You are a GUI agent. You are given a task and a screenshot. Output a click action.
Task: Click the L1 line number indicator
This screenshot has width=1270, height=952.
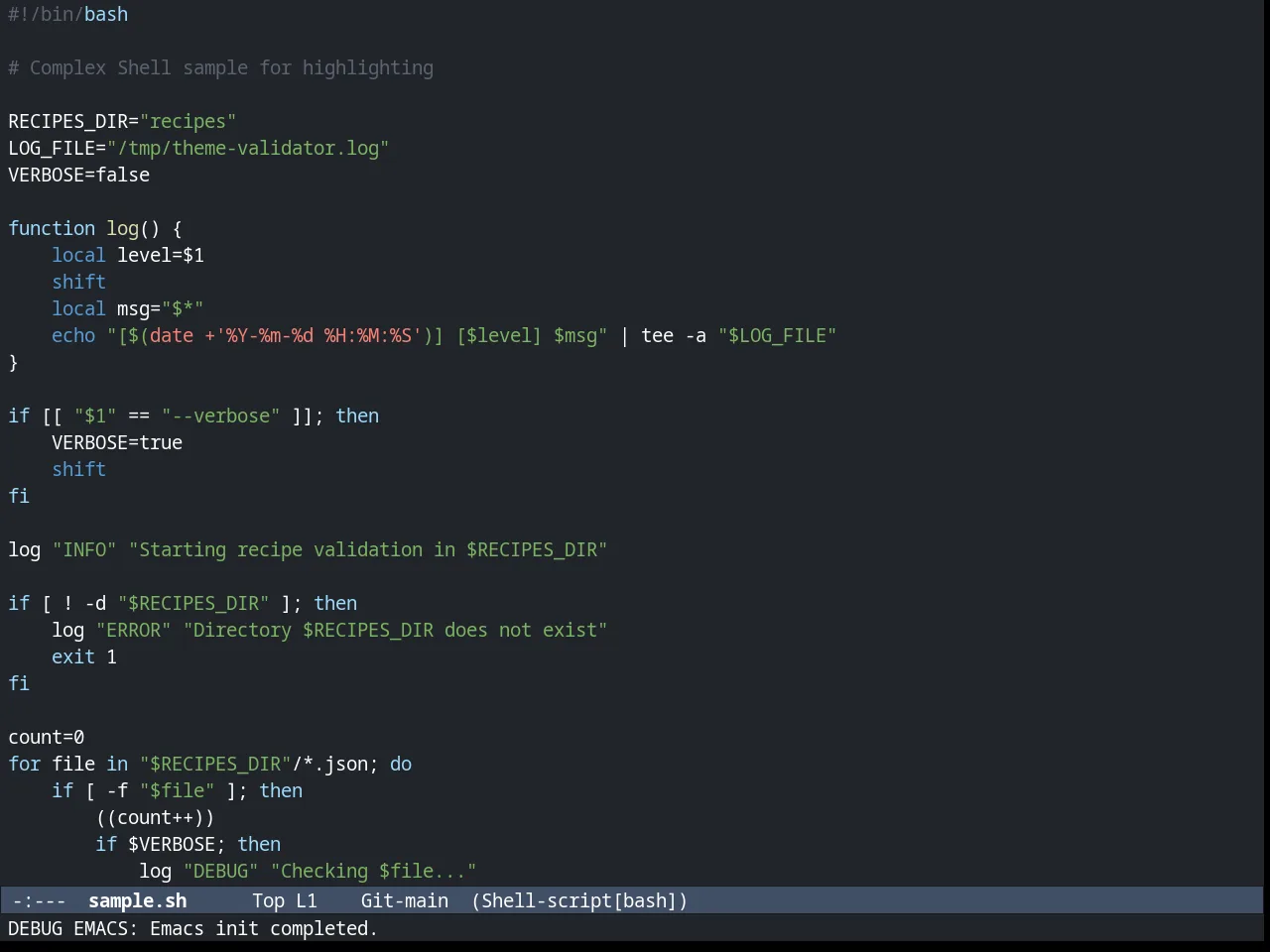(x=306, y=900)
